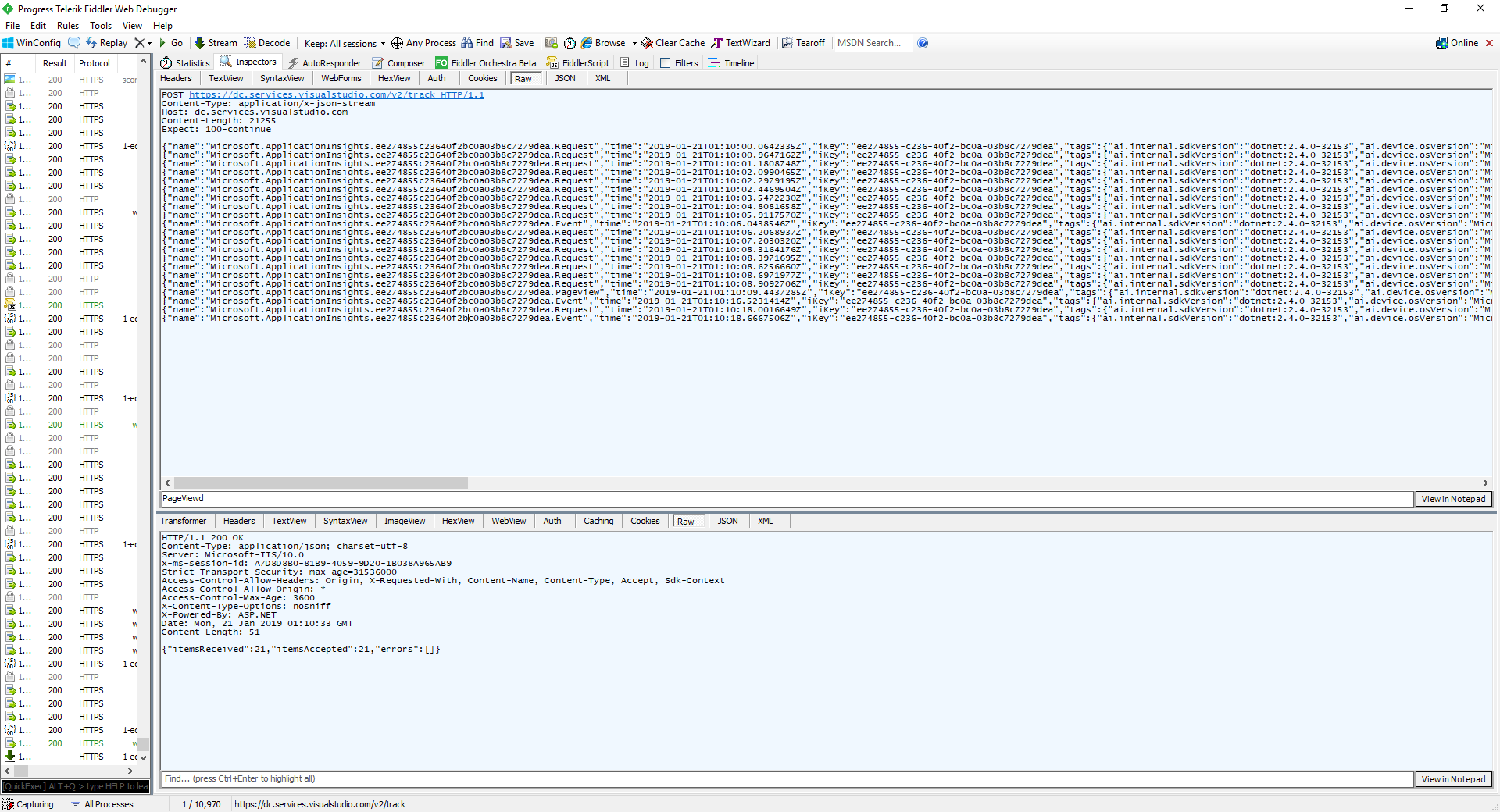Open the Rules menu

pyautogui.click(x=68, y=26)
